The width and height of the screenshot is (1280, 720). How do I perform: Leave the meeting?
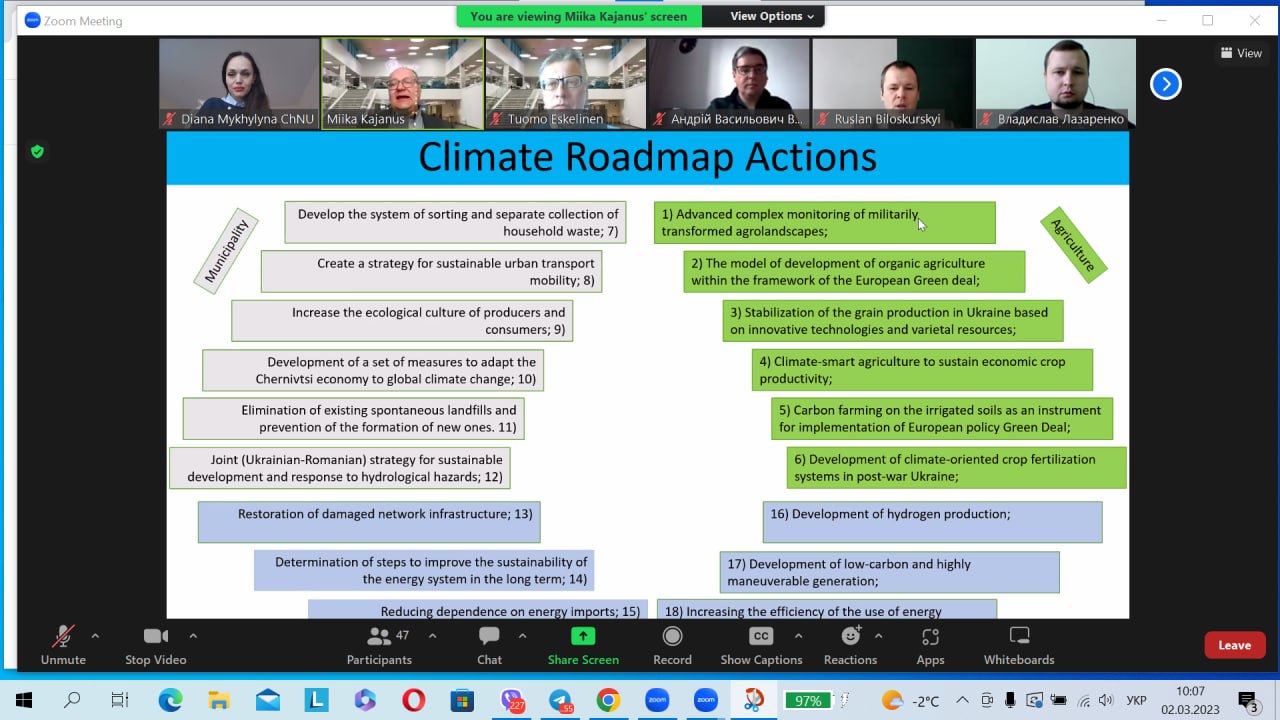tap(1234, 645)
